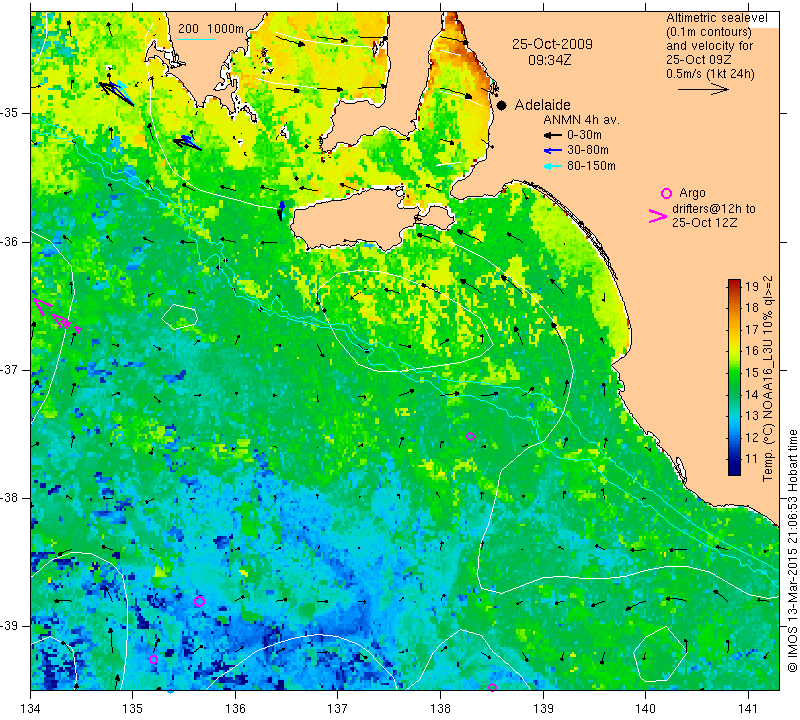
Task: Select the large Argo float circle near 135.6E
Action: coord(199,601)
